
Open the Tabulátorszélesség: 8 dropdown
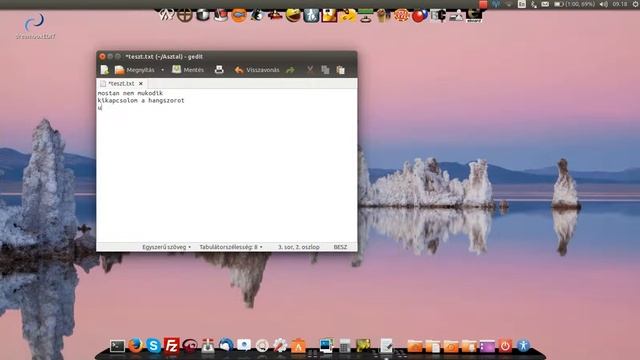231,247
